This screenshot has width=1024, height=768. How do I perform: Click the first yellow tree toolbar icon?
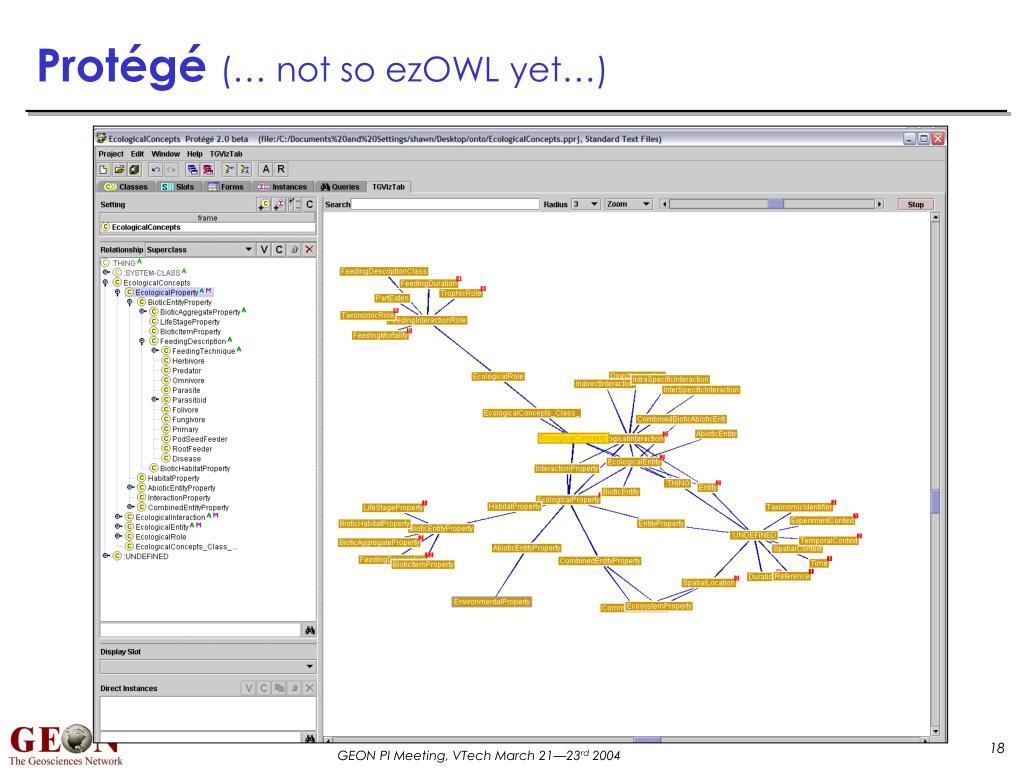click(229, 169)
